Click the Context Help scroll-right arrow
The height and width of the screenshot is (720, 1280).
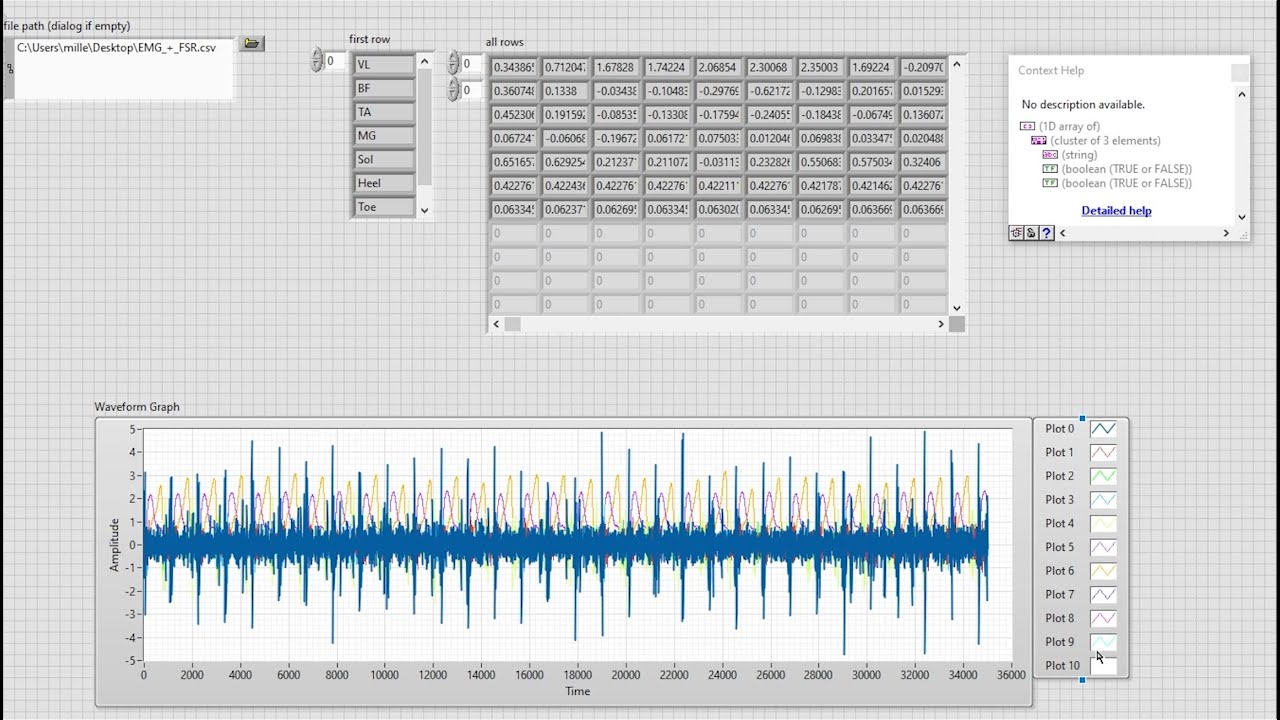tap(1226, 233)
